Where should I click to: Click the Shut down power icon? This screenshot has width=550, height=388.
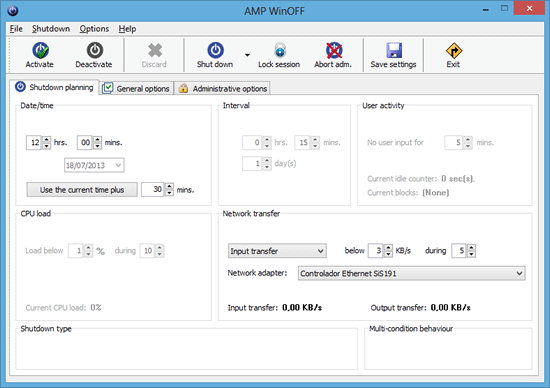tap(215, 51)
